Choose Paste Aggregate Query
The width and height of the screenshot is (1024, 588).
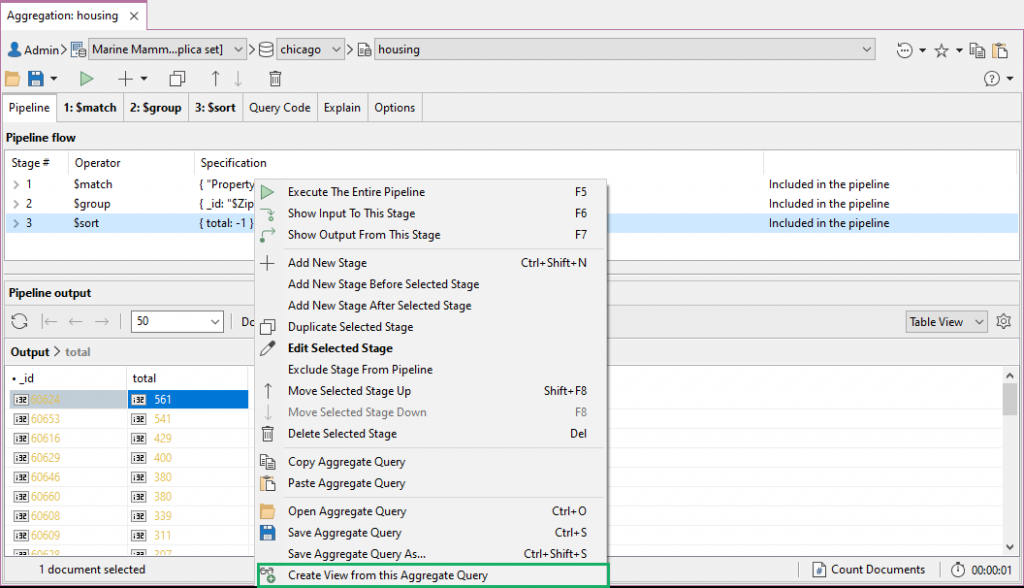[432, 484]
